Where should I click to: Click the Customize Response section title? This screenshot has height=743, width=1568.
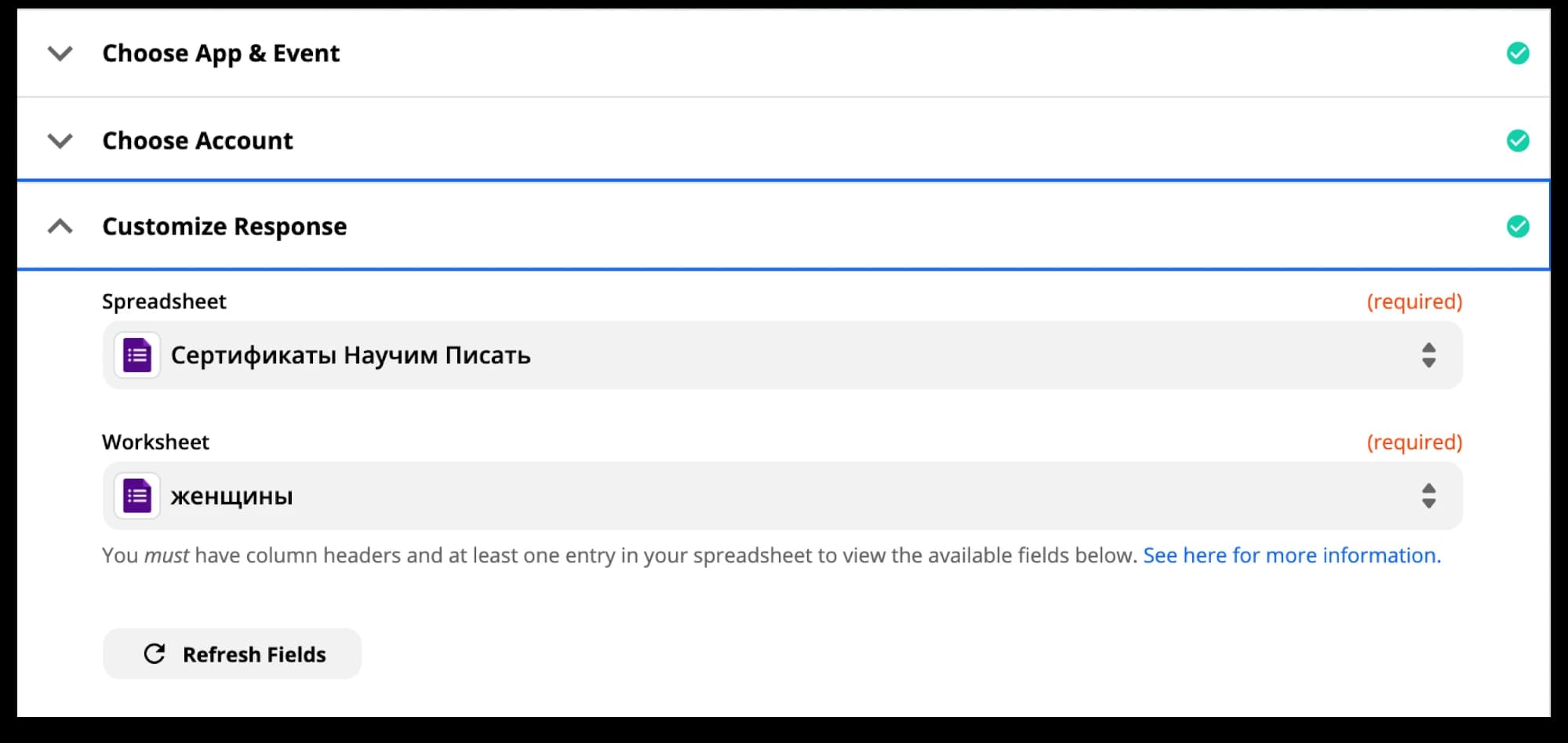(x=224, y=227)
